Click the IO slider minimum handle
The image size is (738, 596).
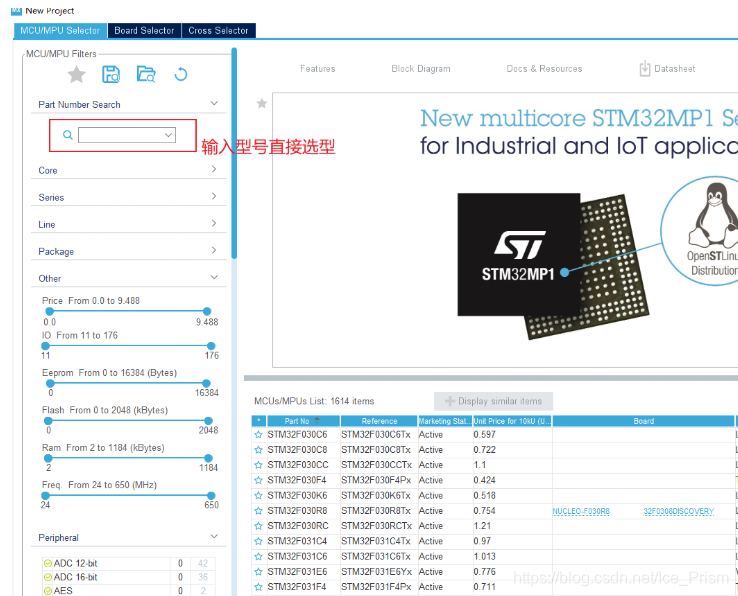click(46, 346)
